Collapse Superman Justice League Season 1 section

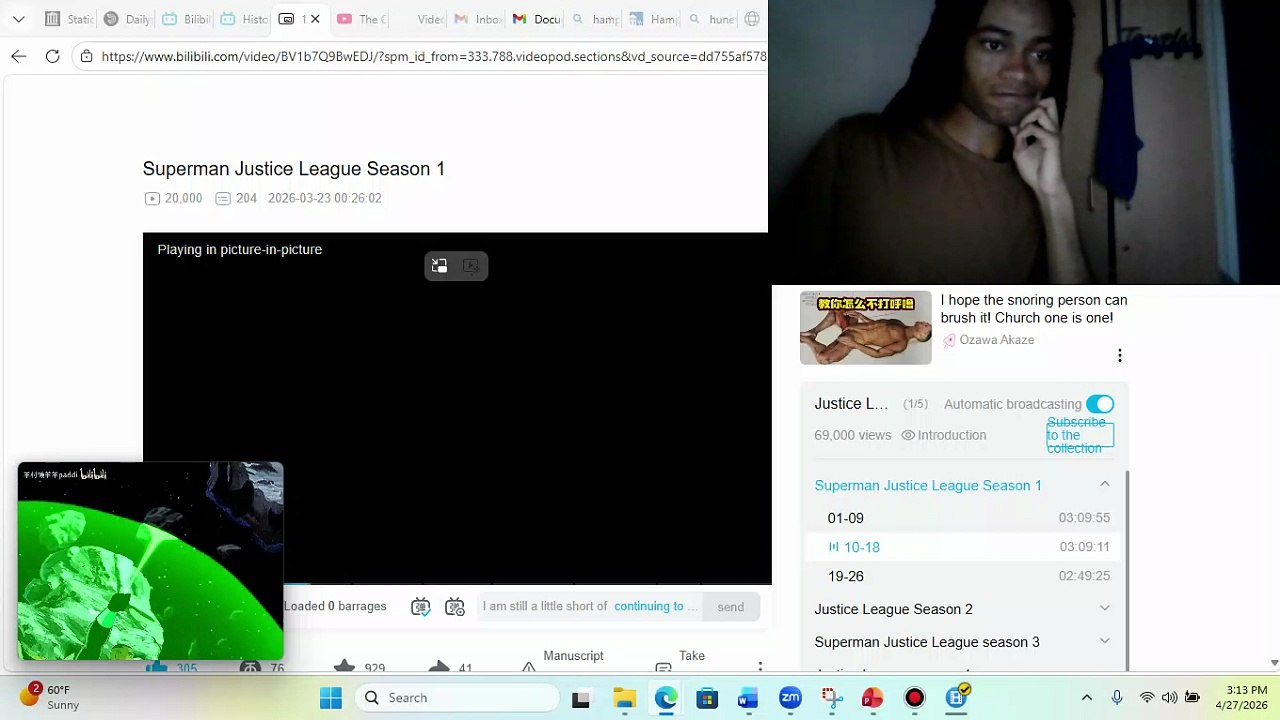pyautogui.click(x=1105, y=485)
